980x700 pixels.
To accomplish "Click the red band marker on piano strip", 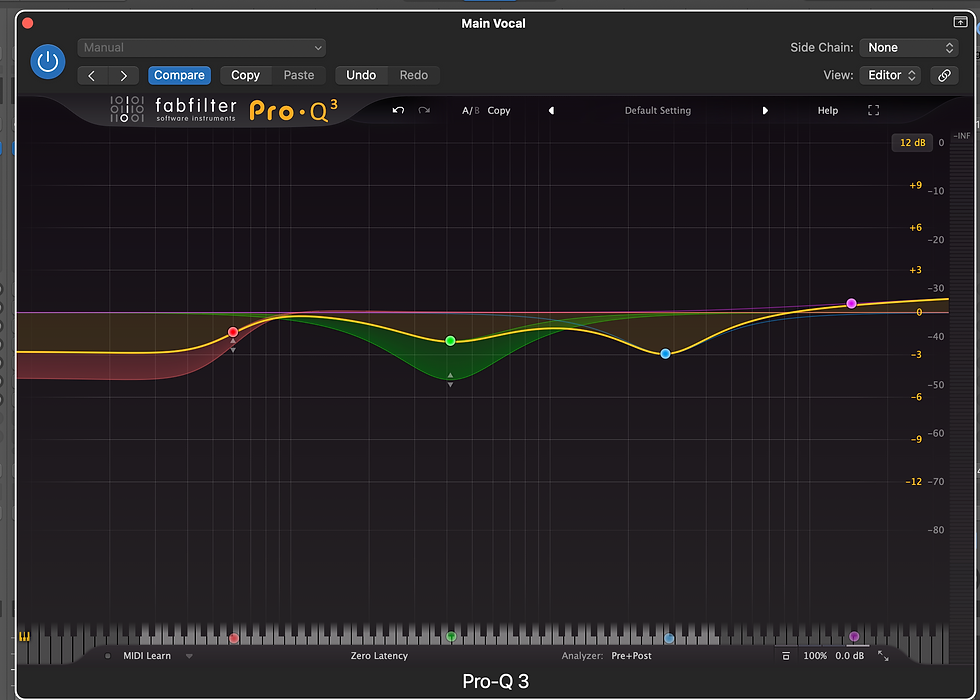I will pyautogui.click(x=234, y=638).
